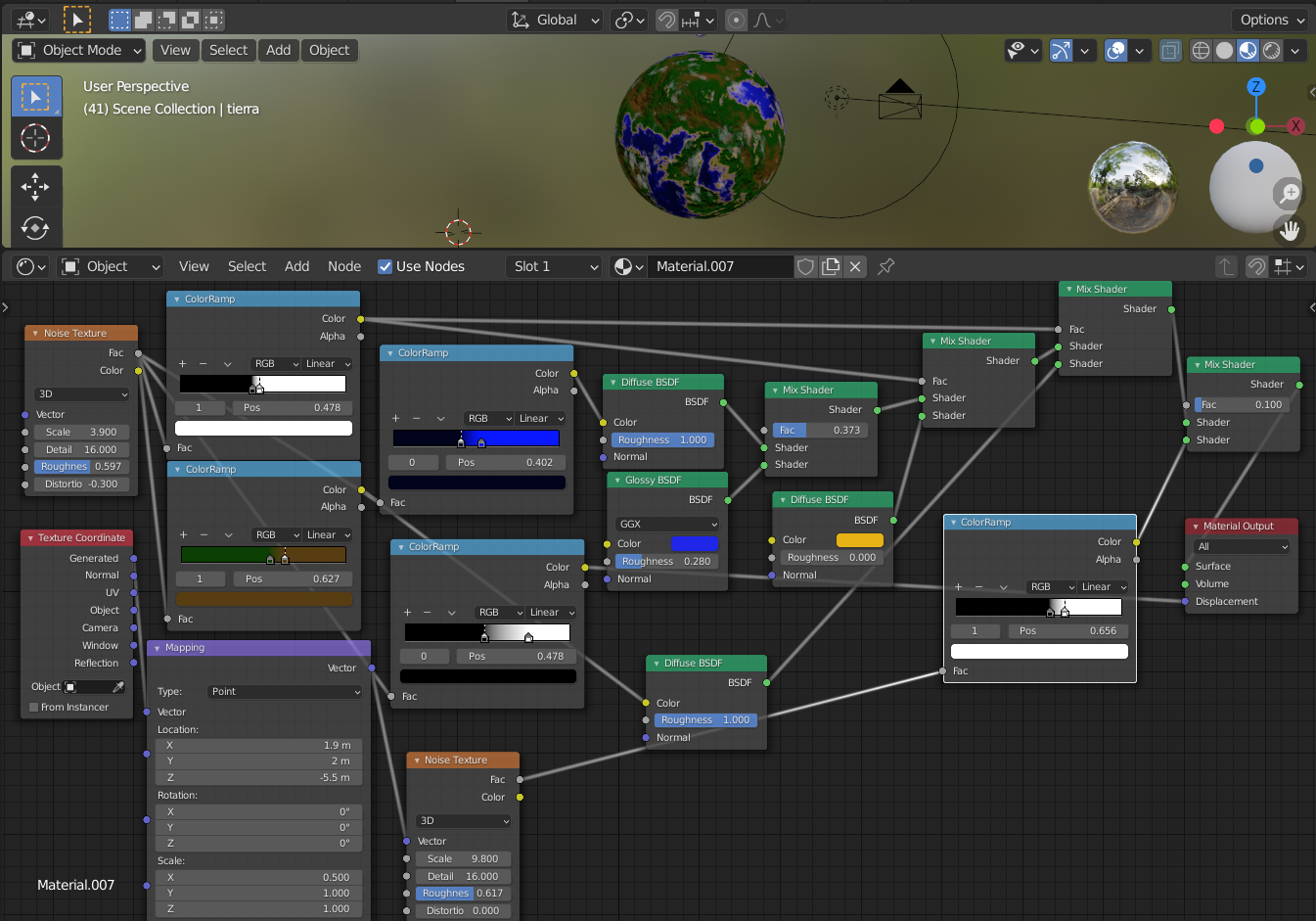The image size is (1316, 921).
Task: Open the 3D viewport's Select menu
Action: (x=228, y=50)
